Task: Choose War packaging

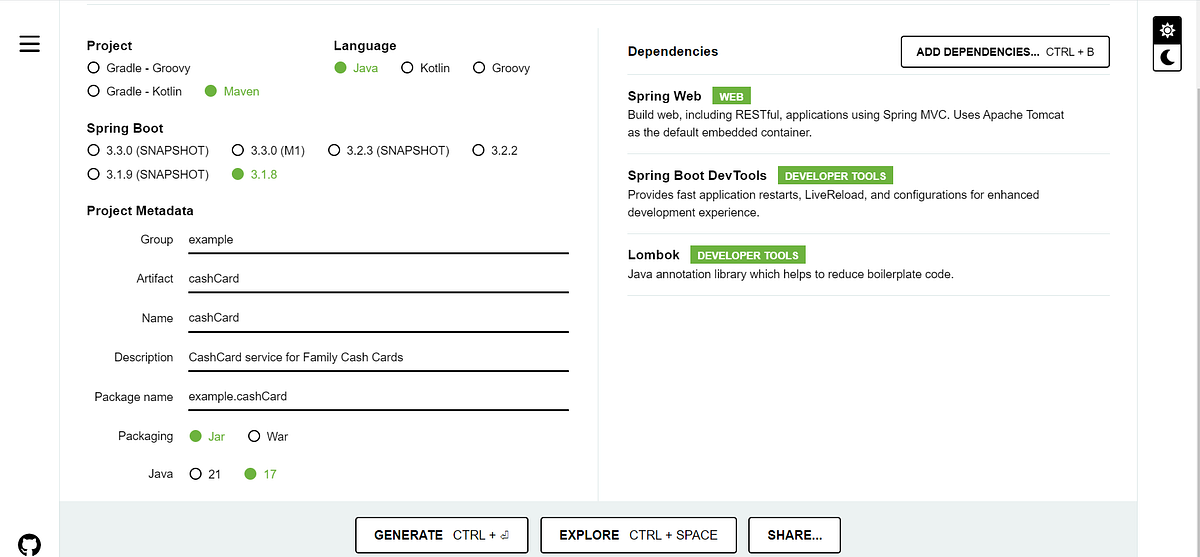Action: (268, 436)
